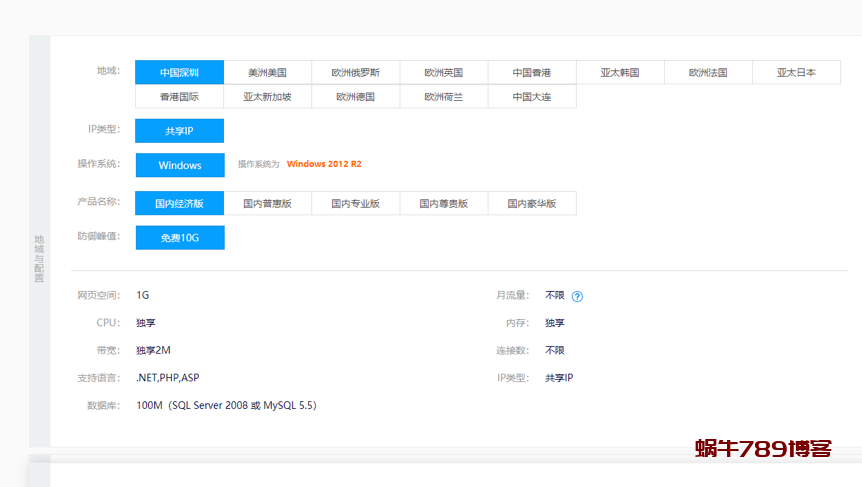Choose 亚太韩国 region
The image size is (862, 487).
619,73
